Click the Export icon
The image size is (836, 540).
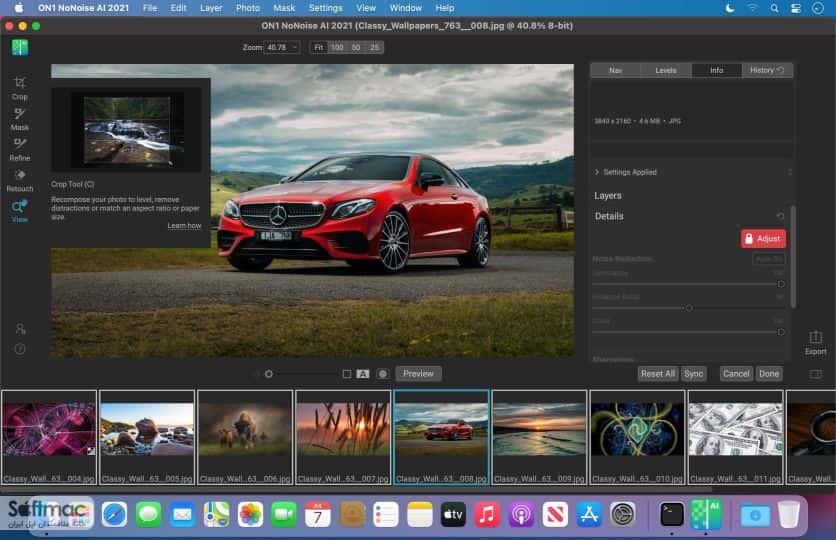pyautogui.click(x=815, y=343)
